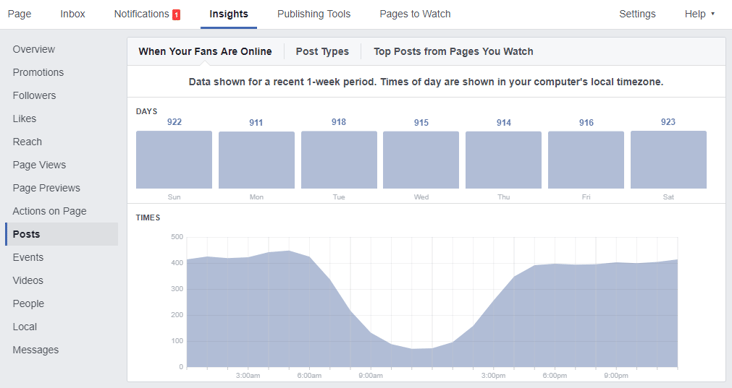Expand the Help dropdown arrow

pyautogui.click(x=712, y=14)
